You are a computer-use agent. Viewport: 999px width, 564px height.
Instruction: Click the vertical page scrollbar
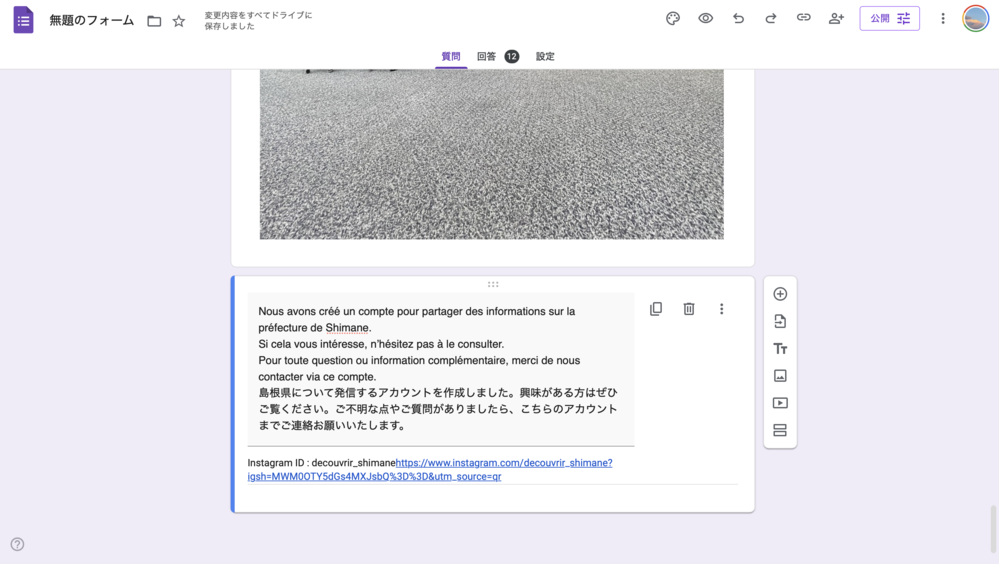(993, 529)
